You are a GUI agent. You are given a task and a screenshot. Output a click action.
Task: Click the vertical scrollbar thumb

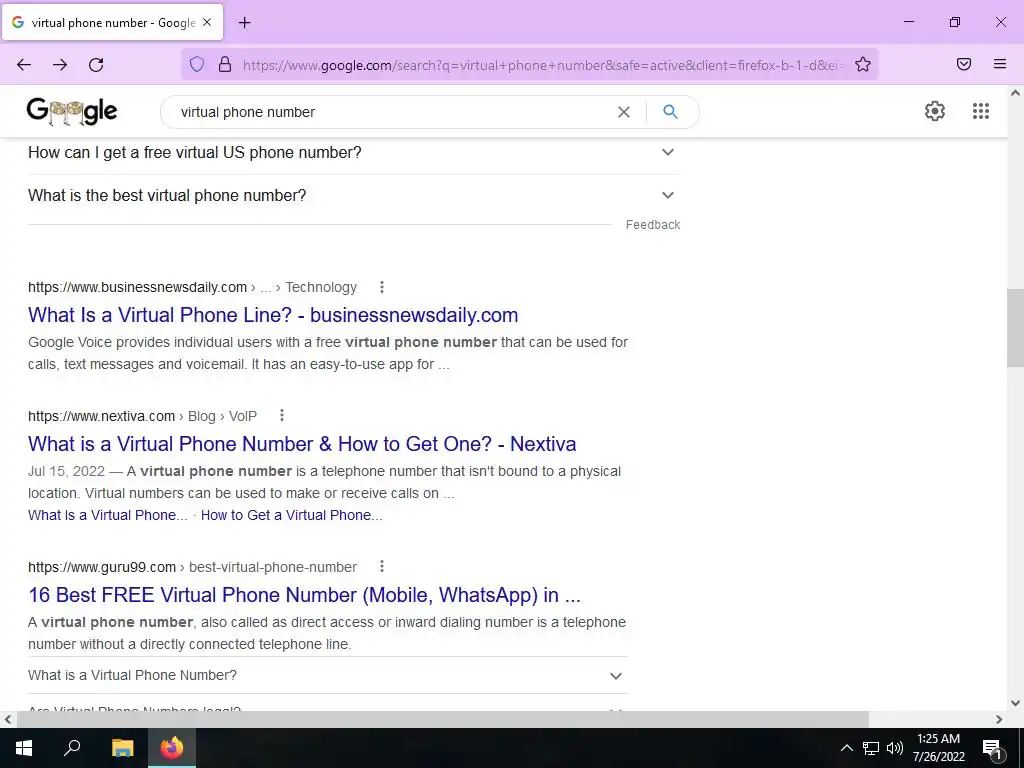point(1016,328)
